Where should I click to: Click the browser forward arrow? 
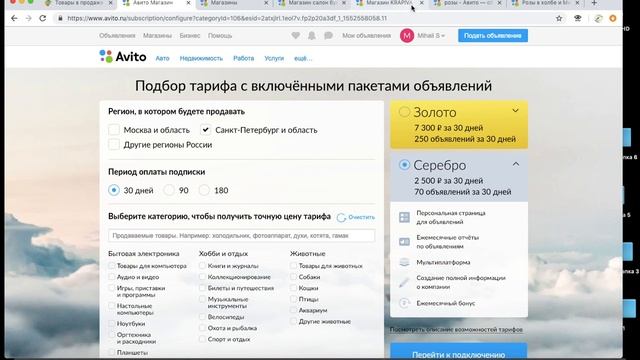(x=29, y=18)
